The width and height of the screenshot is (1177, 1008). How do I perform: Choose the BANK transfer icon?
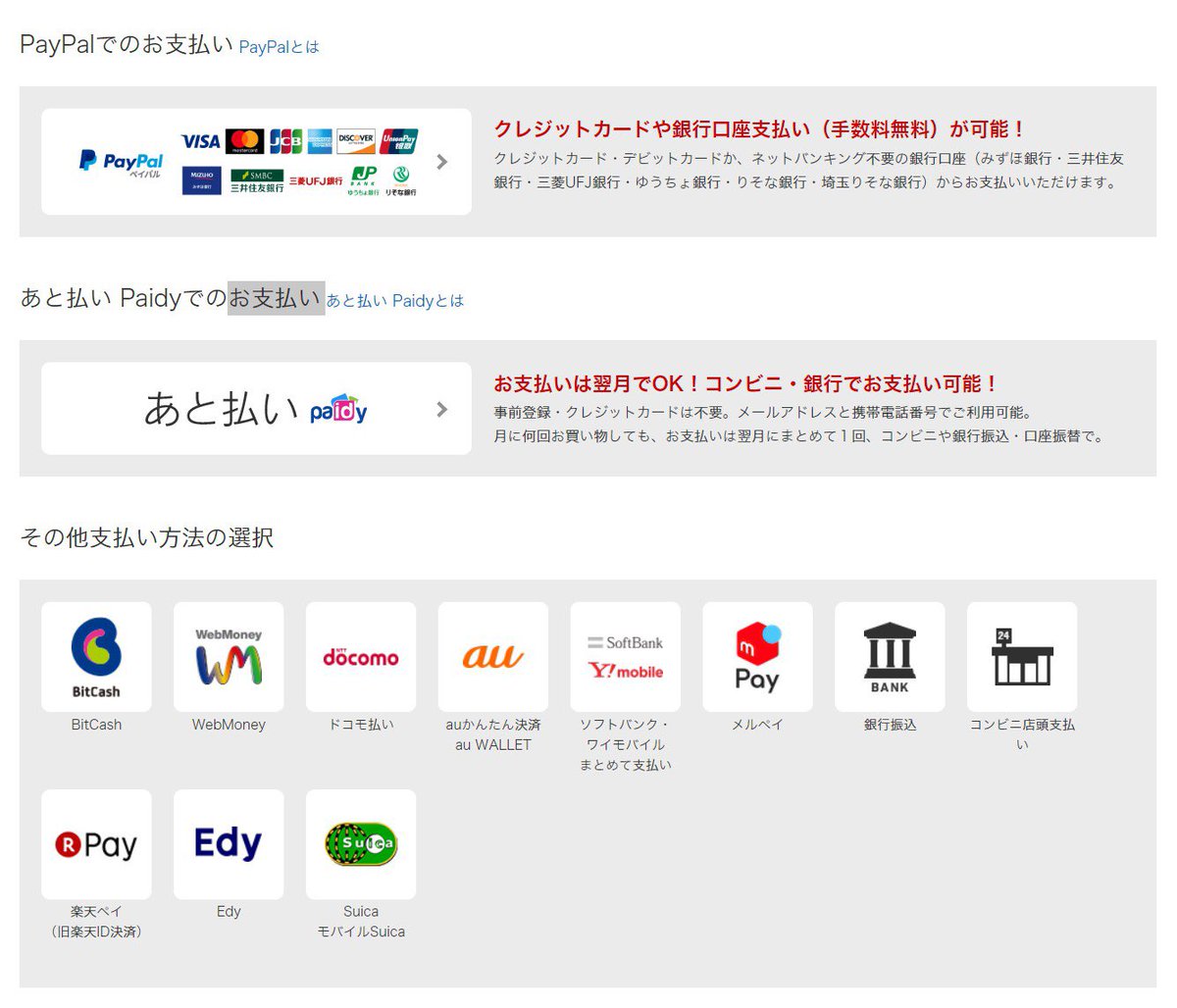[x=890, y=656]
